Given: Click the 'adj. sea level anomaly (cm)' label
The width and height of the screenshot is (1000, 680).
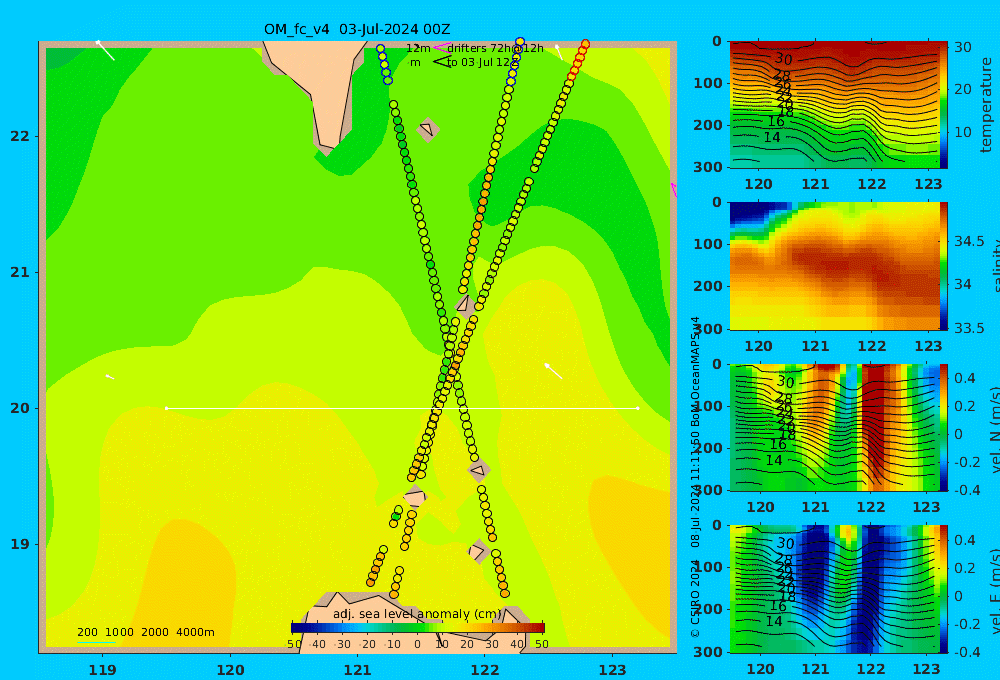Looking at the screenshot, I should coord(417,614).
